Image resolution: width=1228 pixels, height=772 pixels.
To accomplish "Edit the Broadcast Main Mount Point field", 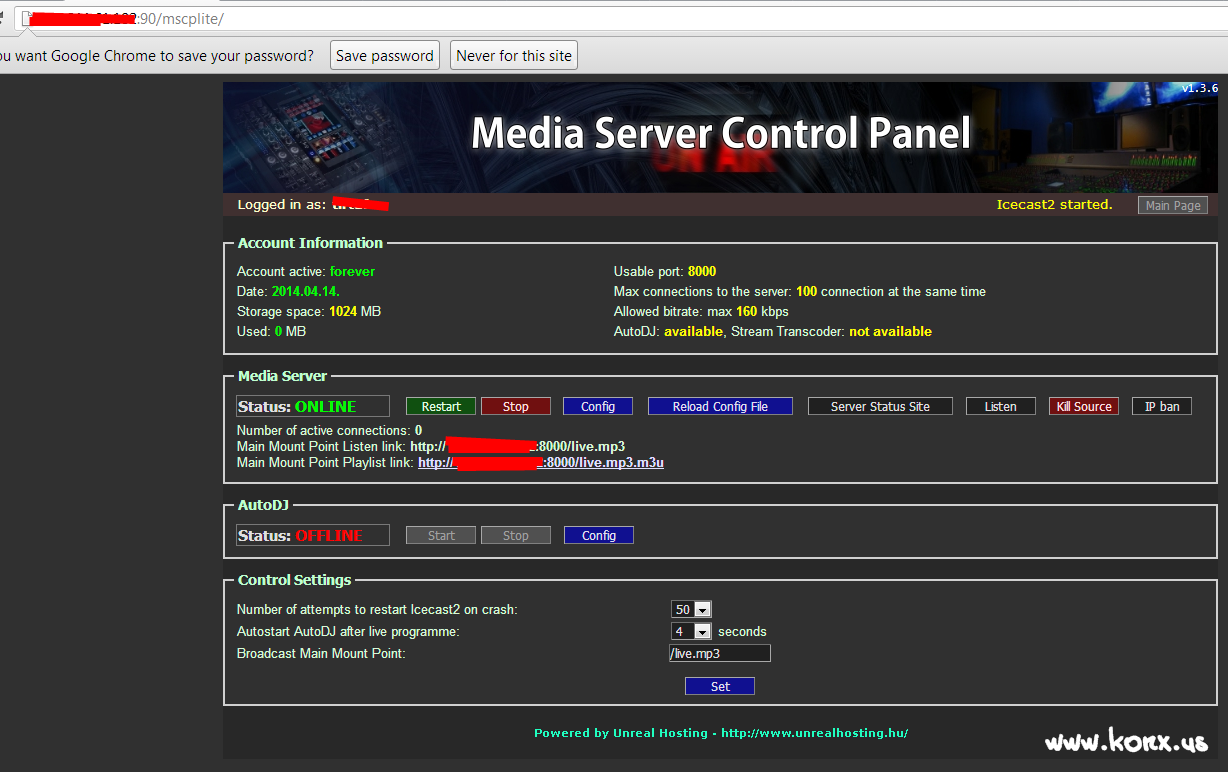I will click(x=719, y=653).
